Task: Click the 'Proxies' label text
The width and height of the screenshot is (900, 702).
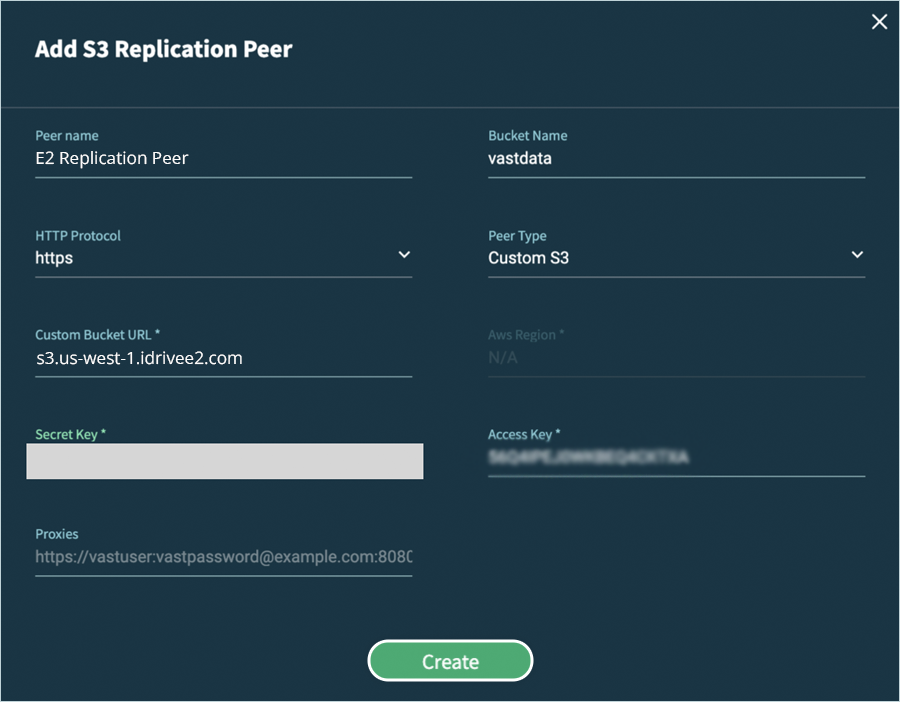Action: point(57,535)
